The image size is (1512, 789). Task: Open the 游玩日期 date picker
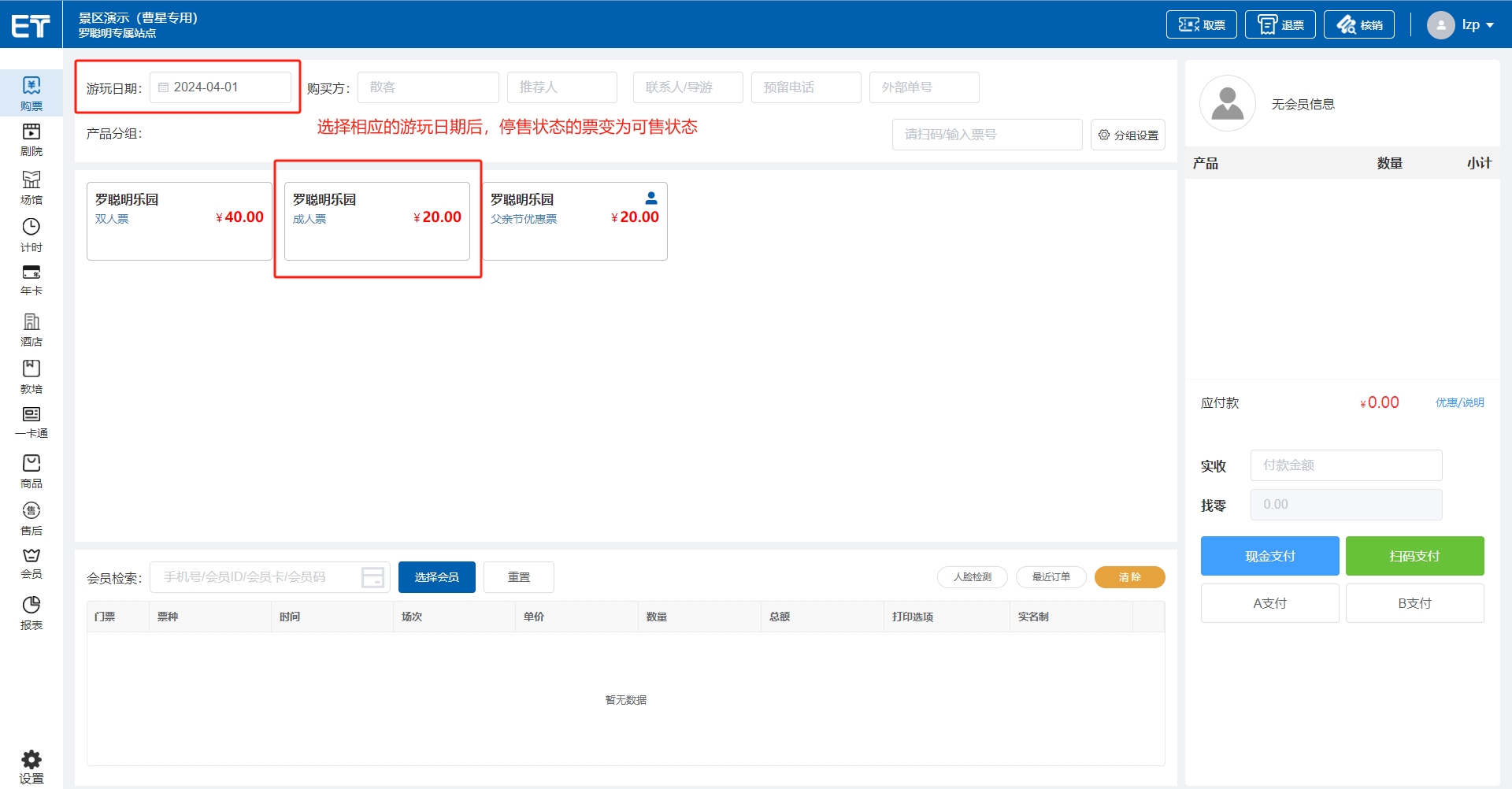[x=220, y=87]
